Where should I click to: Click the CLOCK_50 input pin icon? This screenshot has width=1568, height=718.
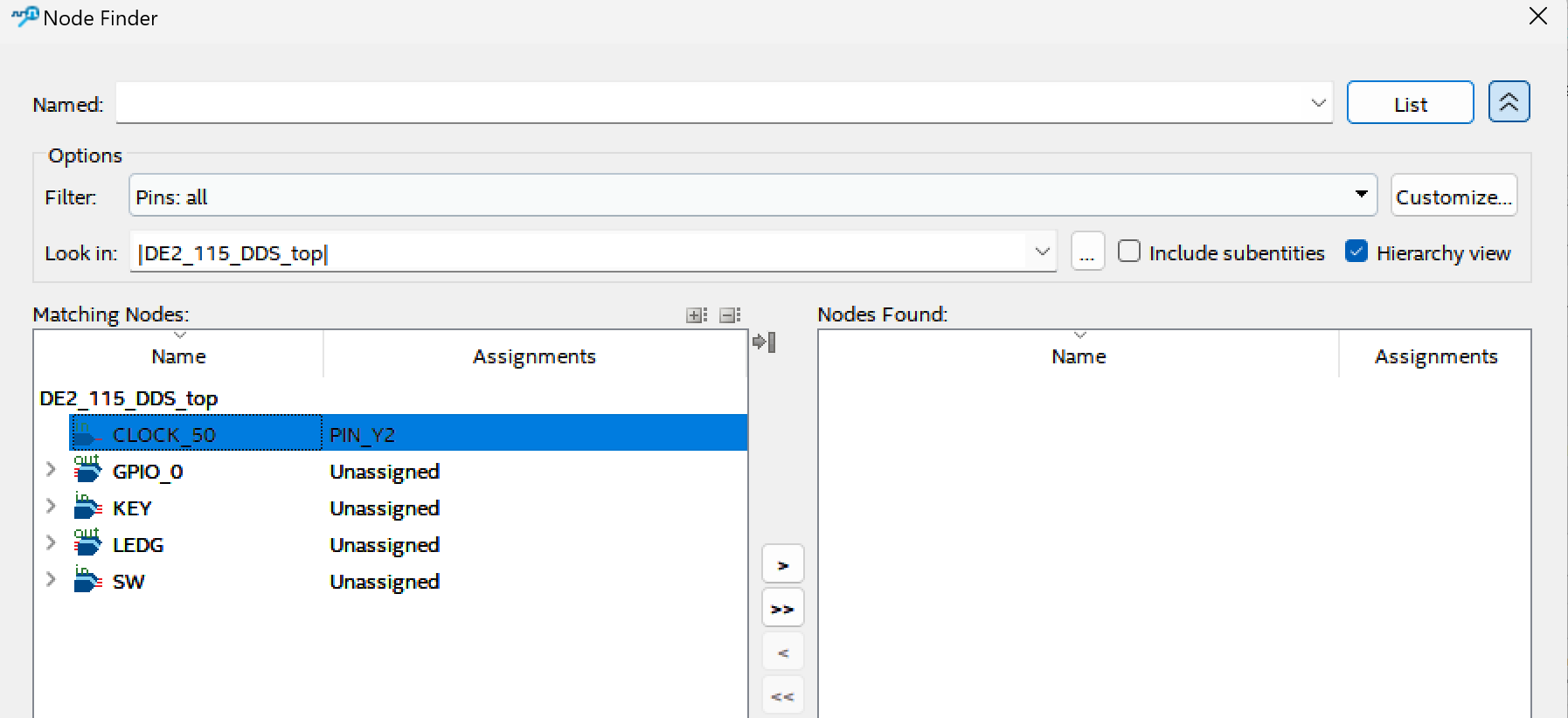[x=87, y=433]
